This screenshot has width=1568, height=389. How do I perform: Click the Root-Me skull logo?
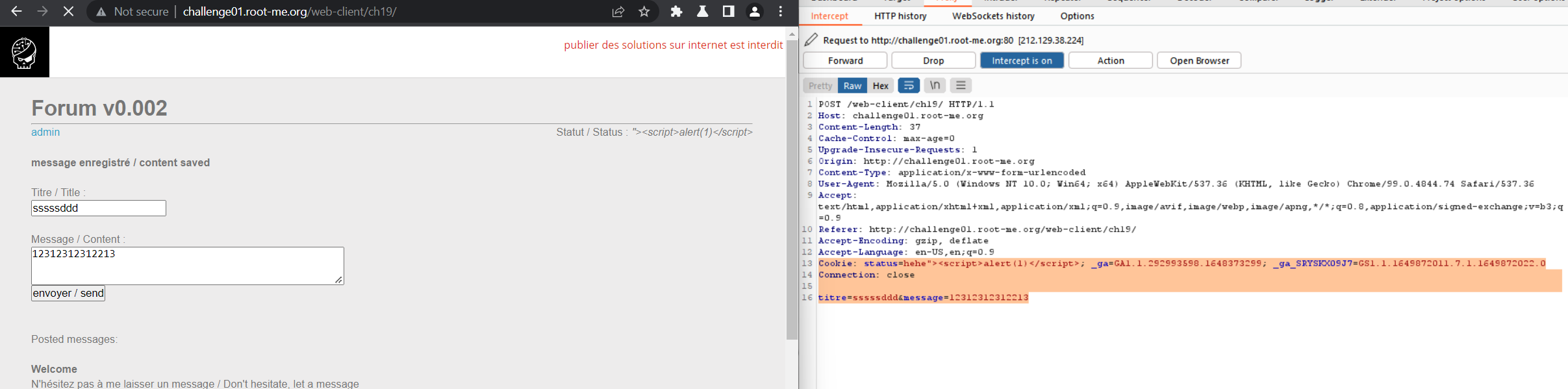tap(25, 52)
